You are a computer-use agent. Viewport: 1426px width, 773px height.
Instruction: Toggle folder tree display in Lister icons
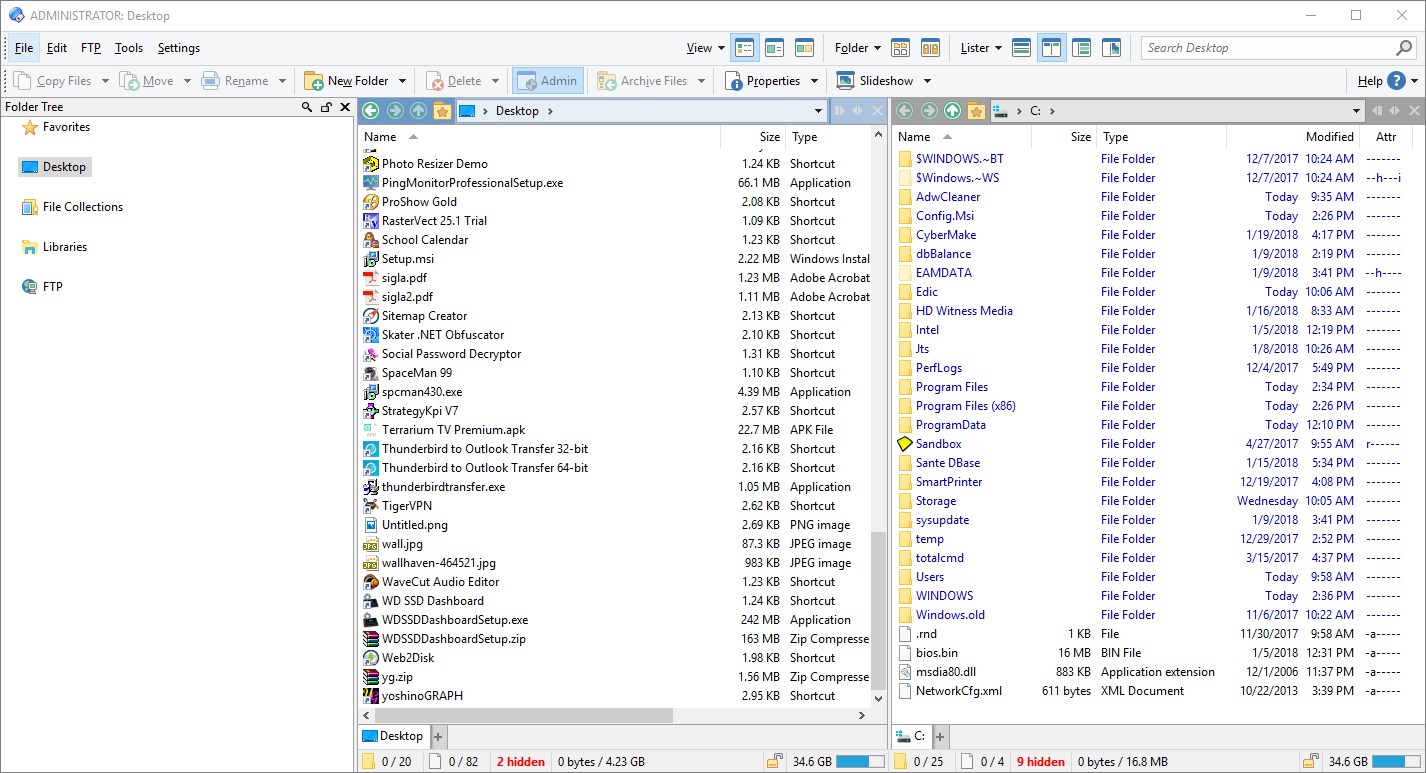1081,48
